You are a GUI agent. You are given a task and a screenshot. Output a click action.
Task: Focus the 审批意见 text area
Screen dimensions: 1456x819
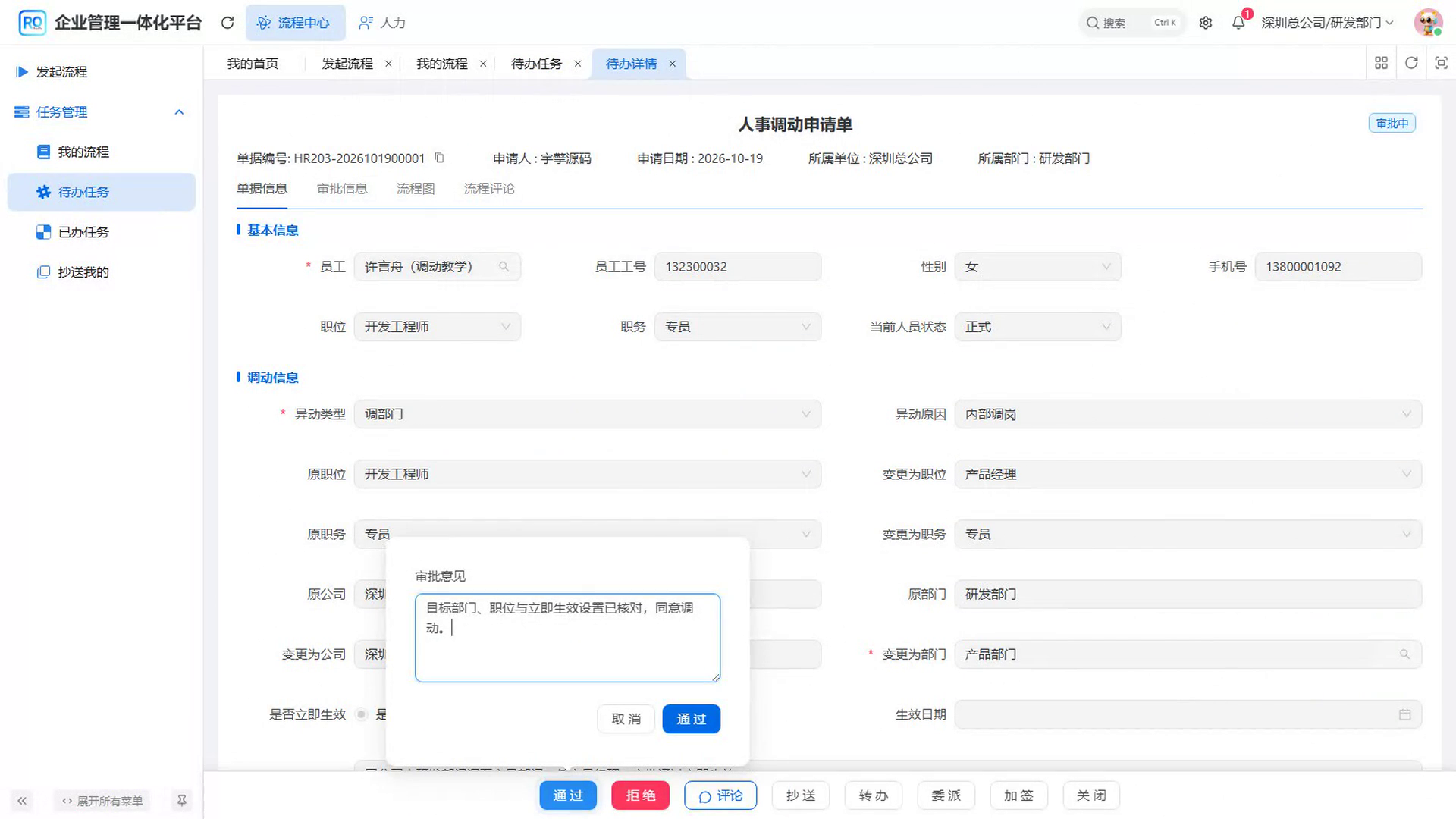point(567,638)
